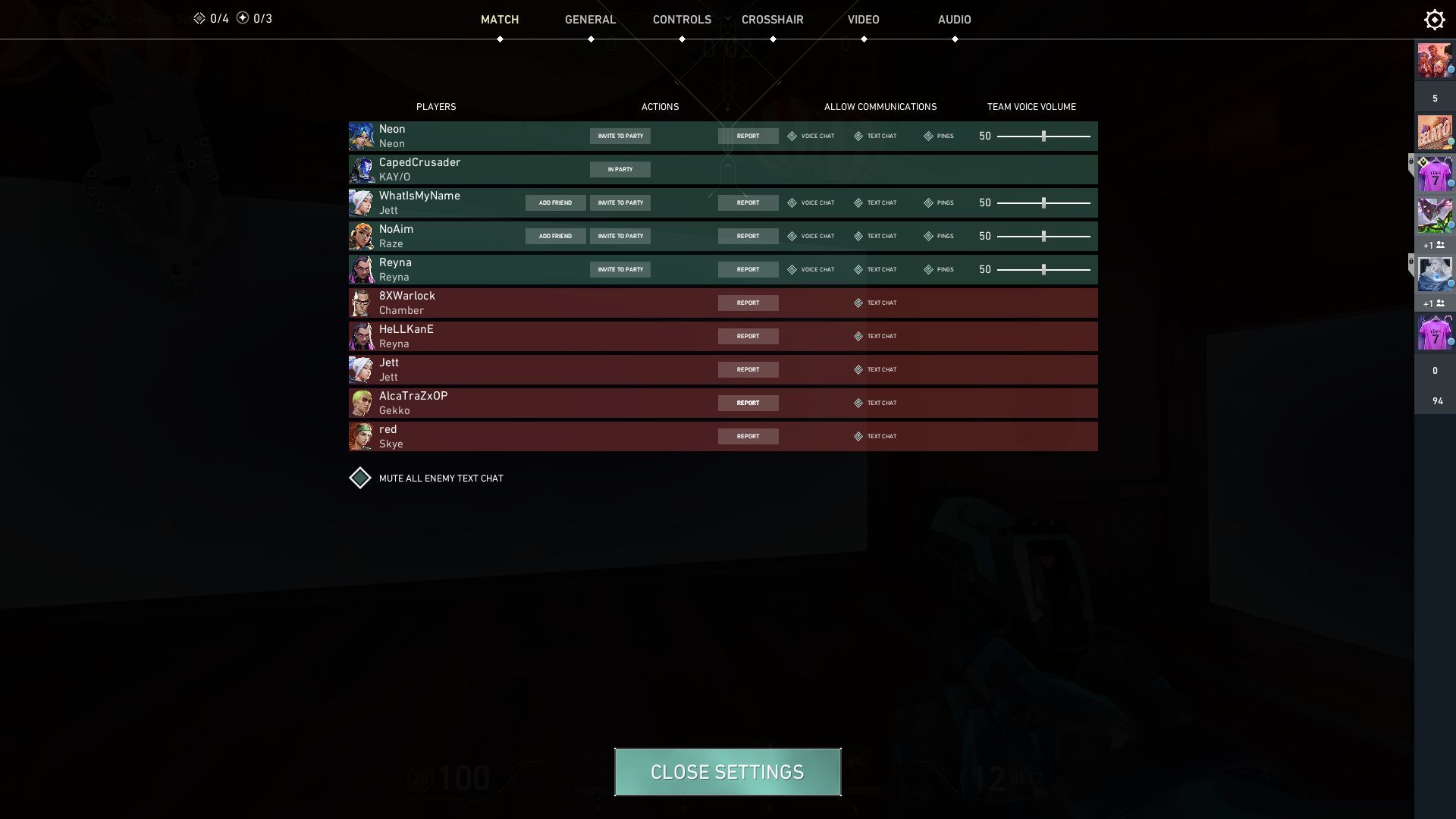Image resolution: width=1456 pixels, height=819 pixels.
Task: Toggle mute all enemy text chat checkbox
Action: (x=360, y=478)
